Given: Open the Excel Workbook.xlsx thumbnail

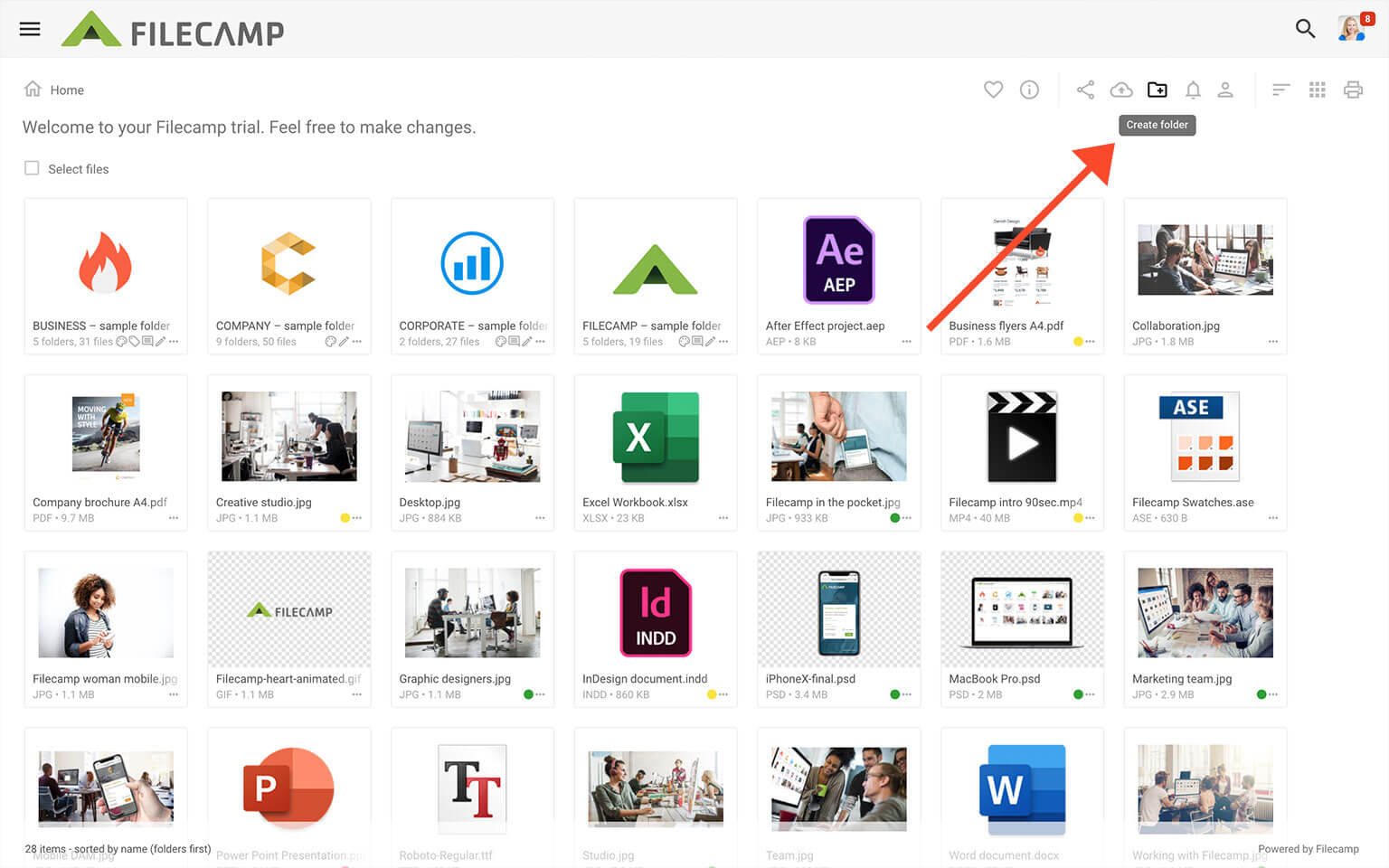Looking at the screenshot, I should click(656, 437).
